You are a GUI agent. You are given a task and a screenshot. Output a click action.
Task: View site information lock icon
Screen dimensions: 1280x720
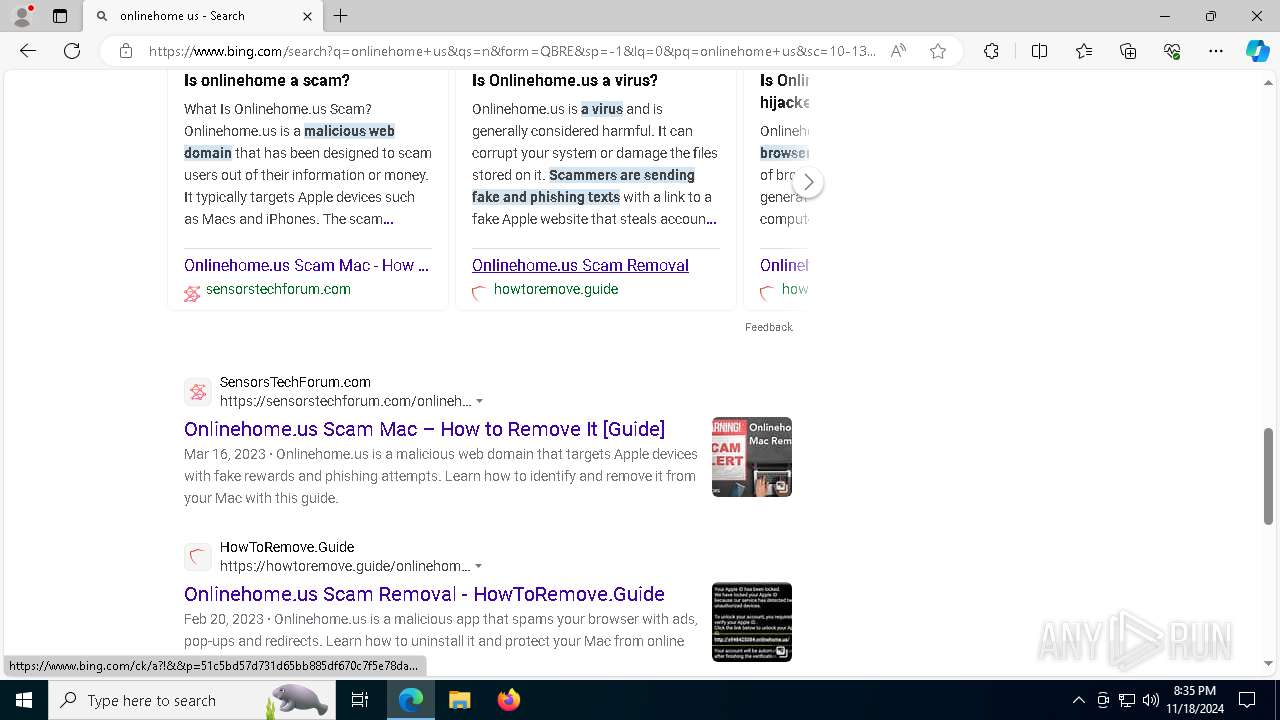[126, 51]
